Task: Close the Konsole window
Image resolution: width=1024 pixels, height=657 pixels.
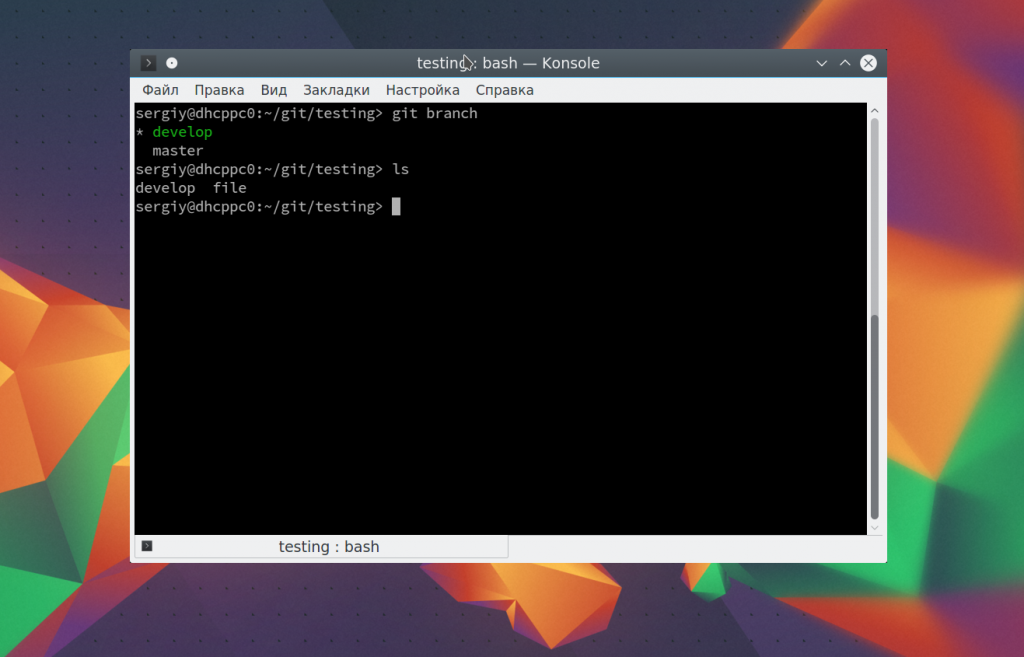Action: click(868, 63)
